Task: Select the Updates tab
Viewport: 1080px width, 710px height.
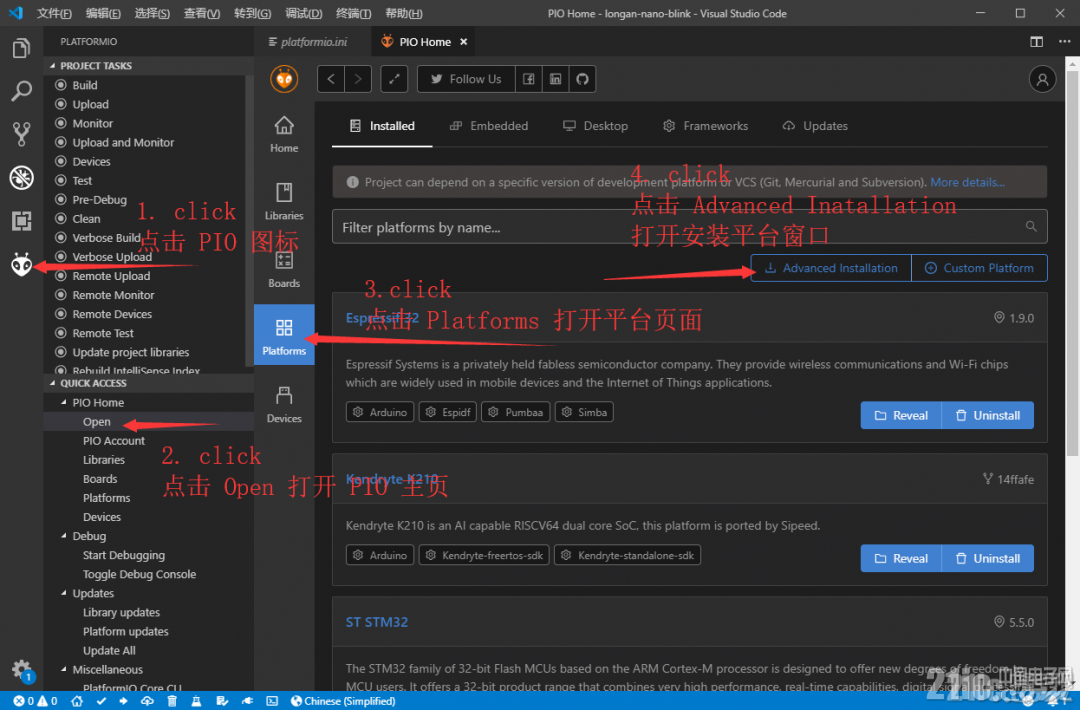Action: click(816, 126)
